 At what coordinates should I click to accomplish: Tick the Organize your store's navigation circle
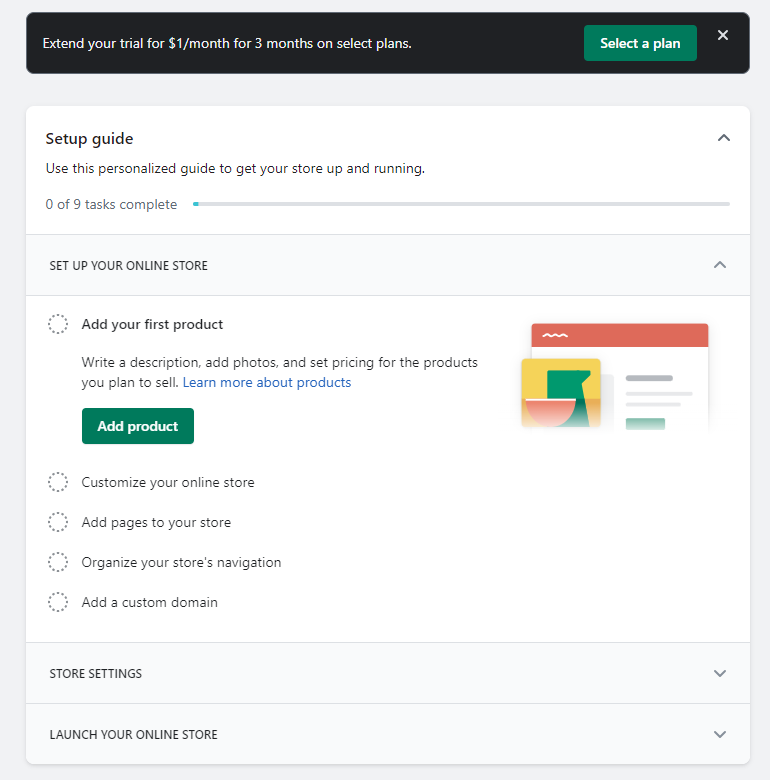click(x=58, y=562)
